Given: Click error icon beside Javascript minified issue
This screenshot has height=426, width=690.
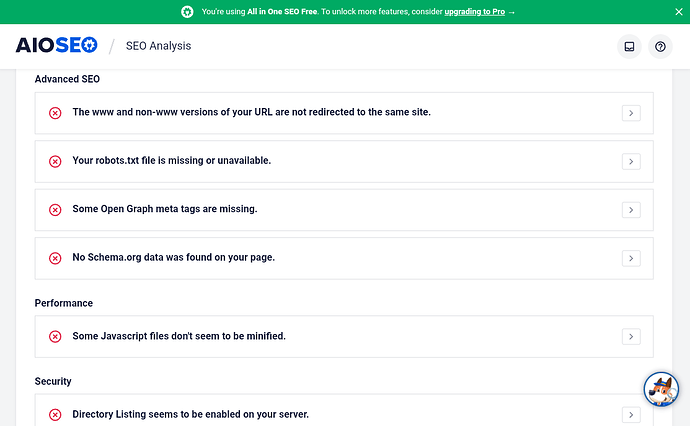Looking at the screenshot, I should [x=55, y=337].
